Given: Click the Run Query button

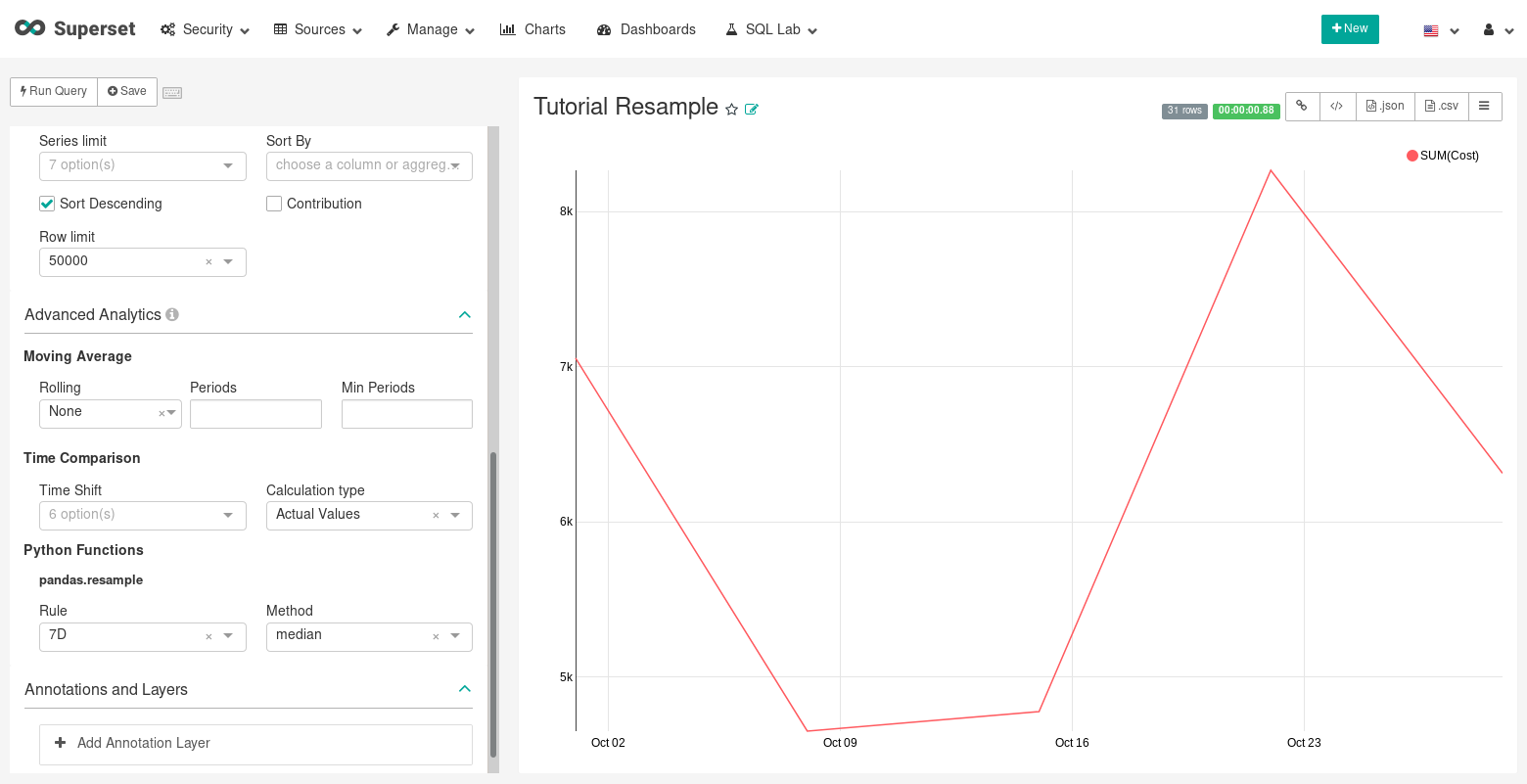Looking at the screenshot, I should [54, 91].
